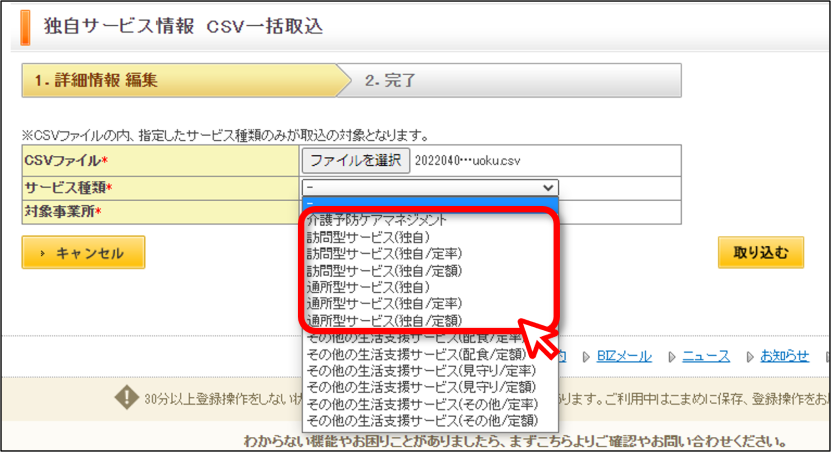Open the ニュース link
The width and height of the screenshot is (831, 452).
(705, 357)
